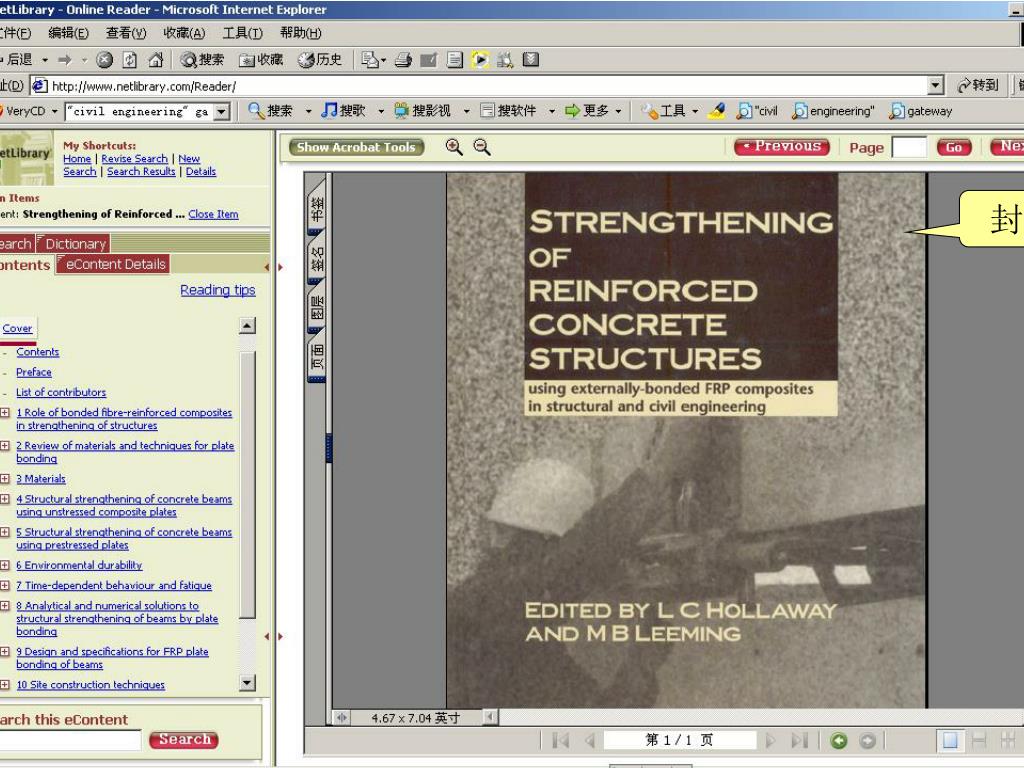
Task: Click the contents list scroll down arrow
Action: click(x=247, y=684)
